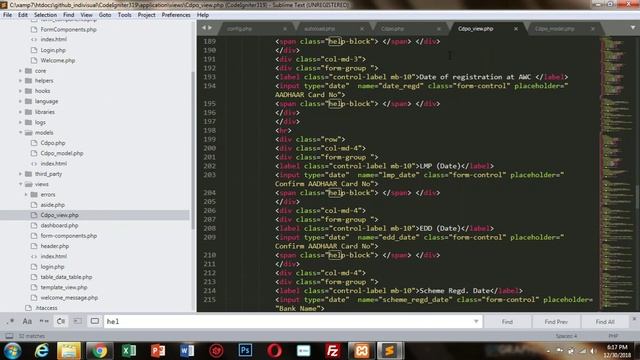Open Excel from taskbar
Viewport: 640px width, 360px height.
129,351
